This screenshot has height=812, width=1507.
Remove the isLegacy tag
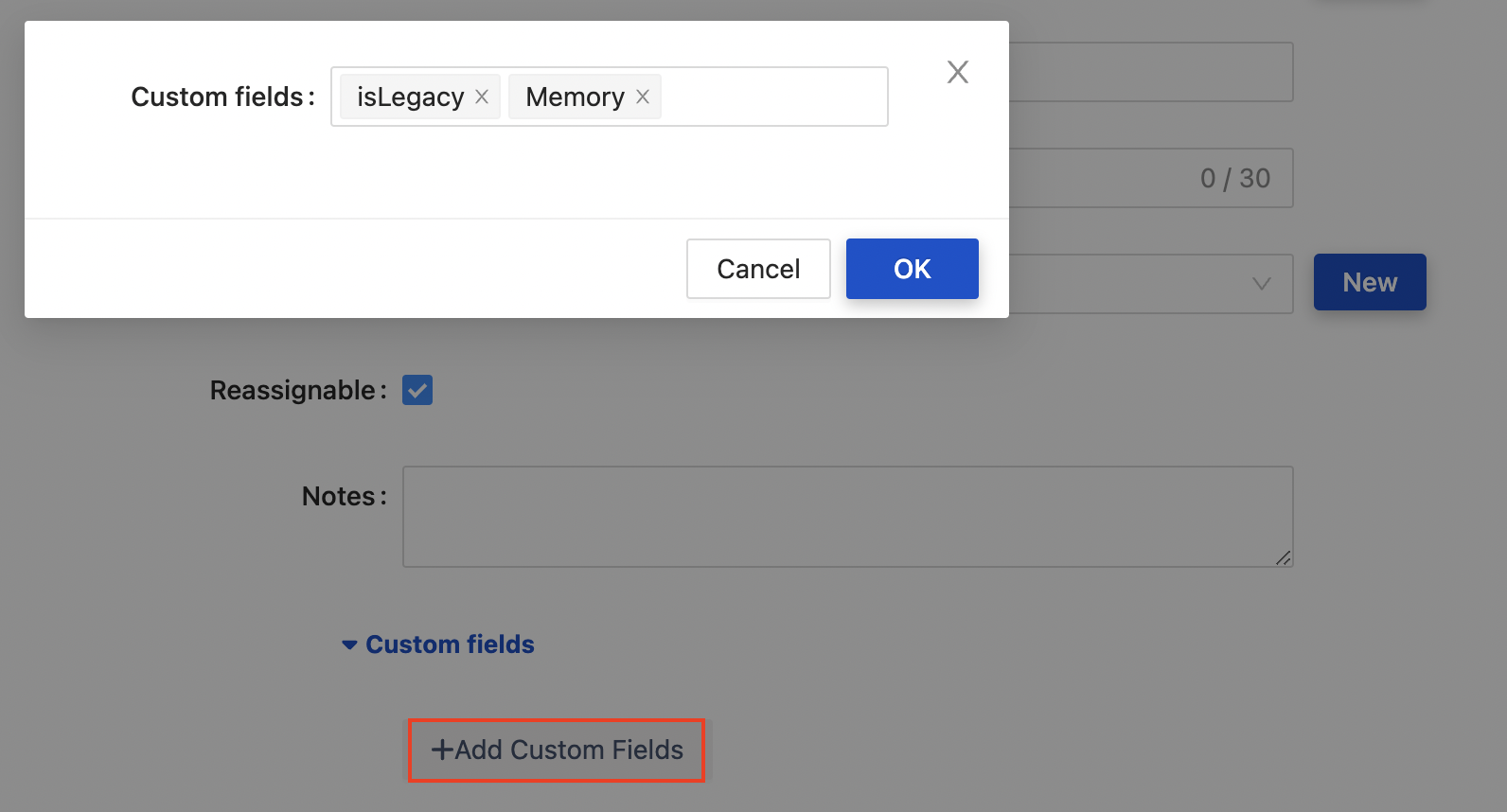click(482, 97)
